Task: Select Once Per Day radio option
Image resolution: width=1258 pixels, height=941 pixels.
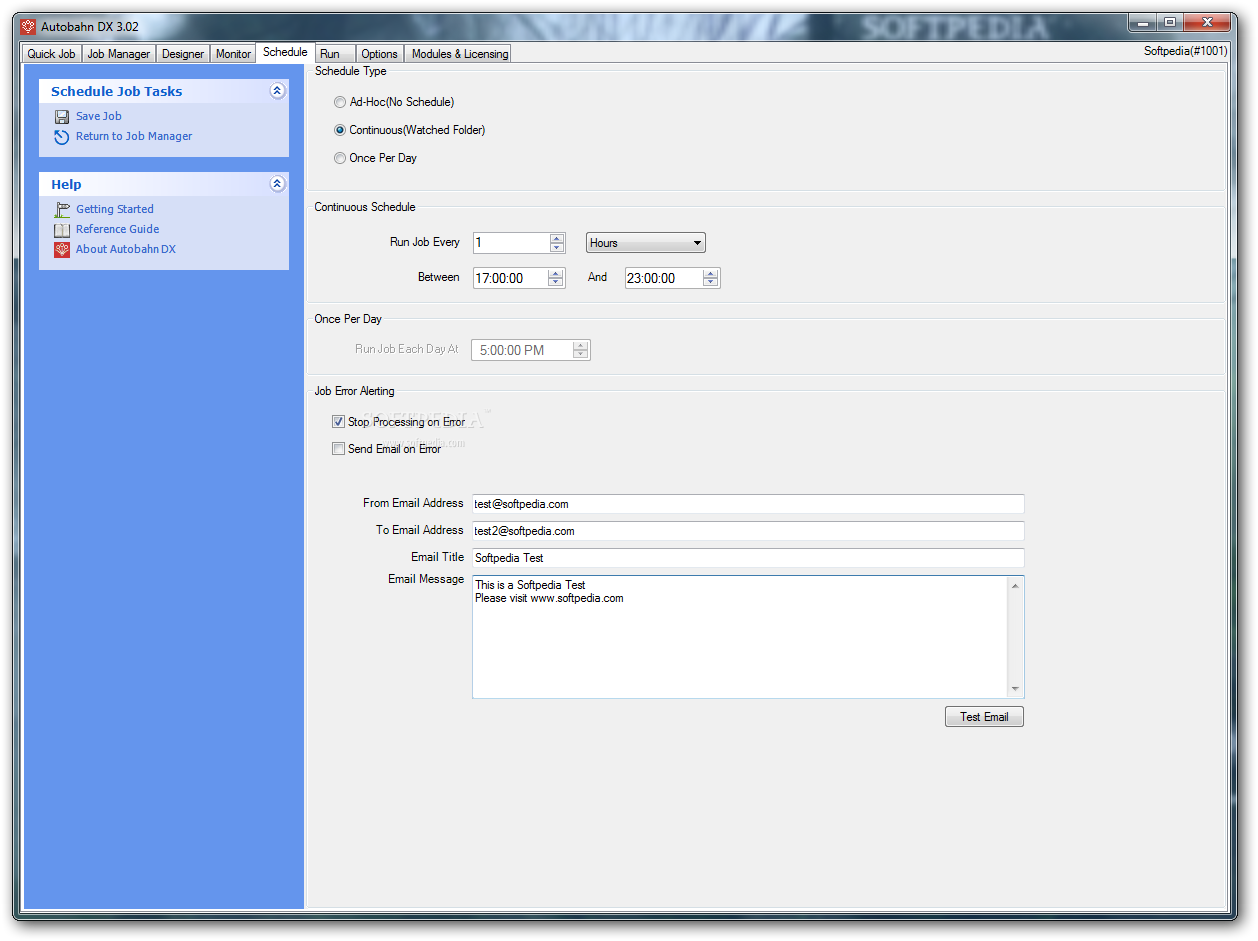Action: 340,158
